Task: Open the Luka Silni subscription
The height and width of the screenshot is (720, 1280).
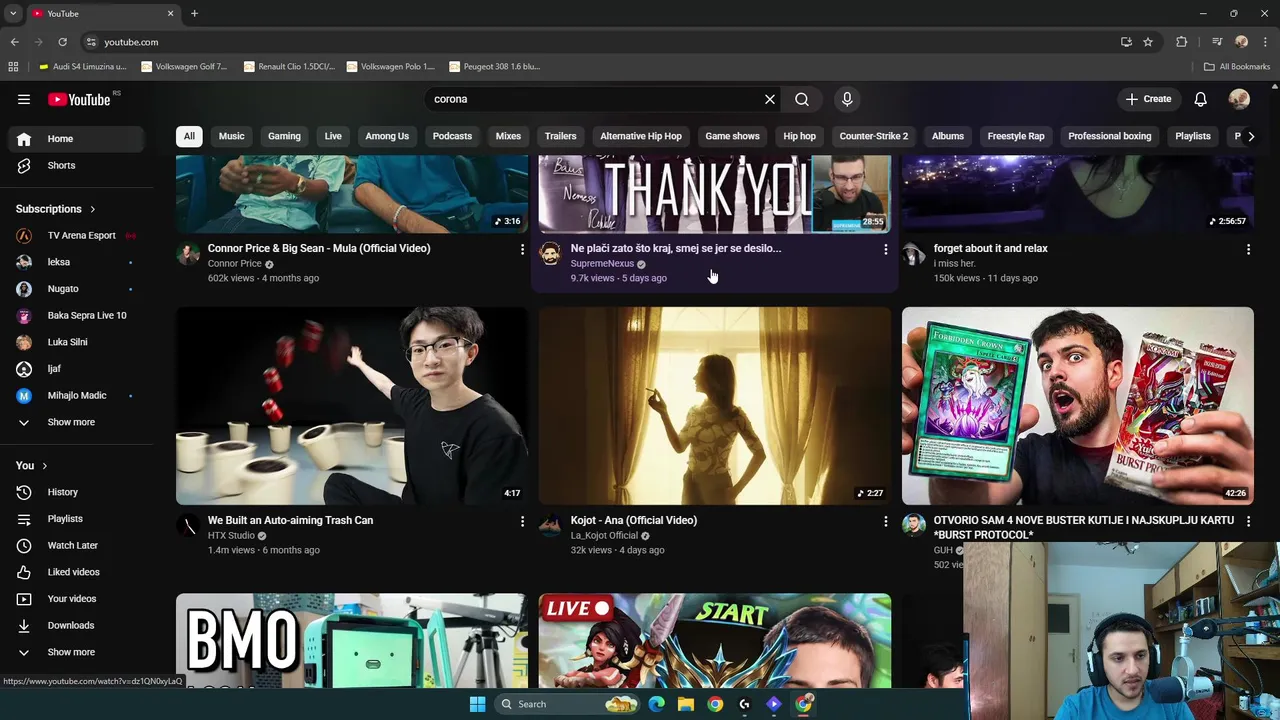Action: (x=77, y=342)
